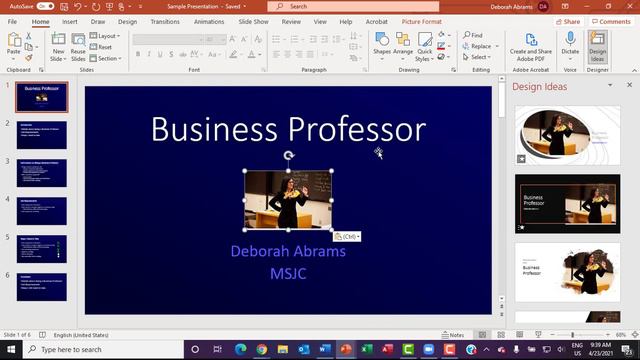Click the Undo arrow in title bar
640x360 pixels.
(78, 7)
